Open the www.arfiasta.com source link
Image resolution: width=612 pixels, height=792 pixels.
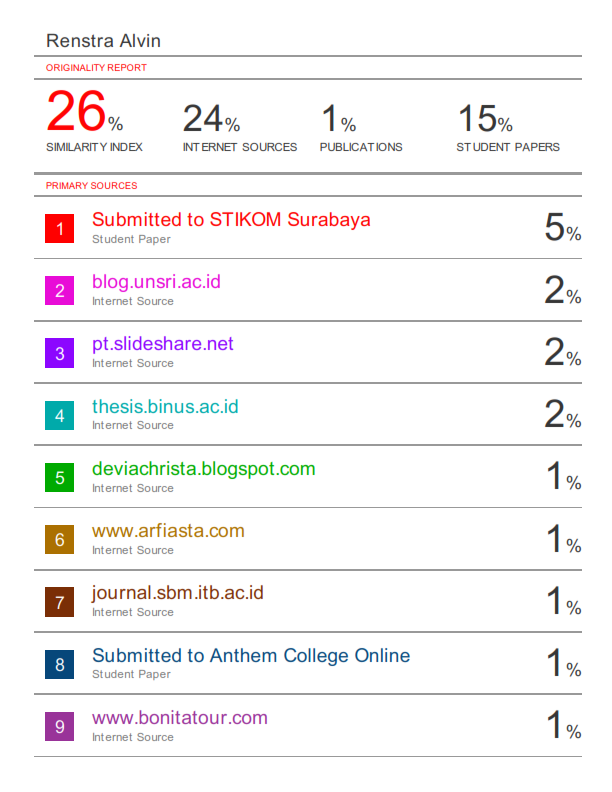point(168,531)
